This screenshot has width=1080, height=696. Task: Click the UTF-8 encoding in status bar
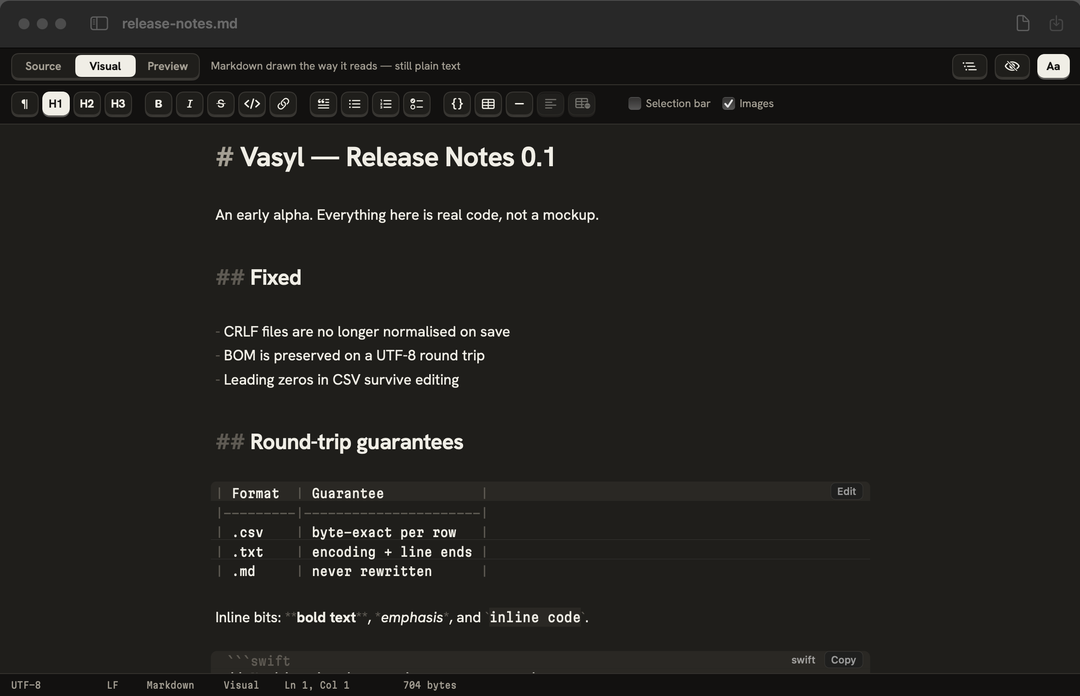point(26,685)
